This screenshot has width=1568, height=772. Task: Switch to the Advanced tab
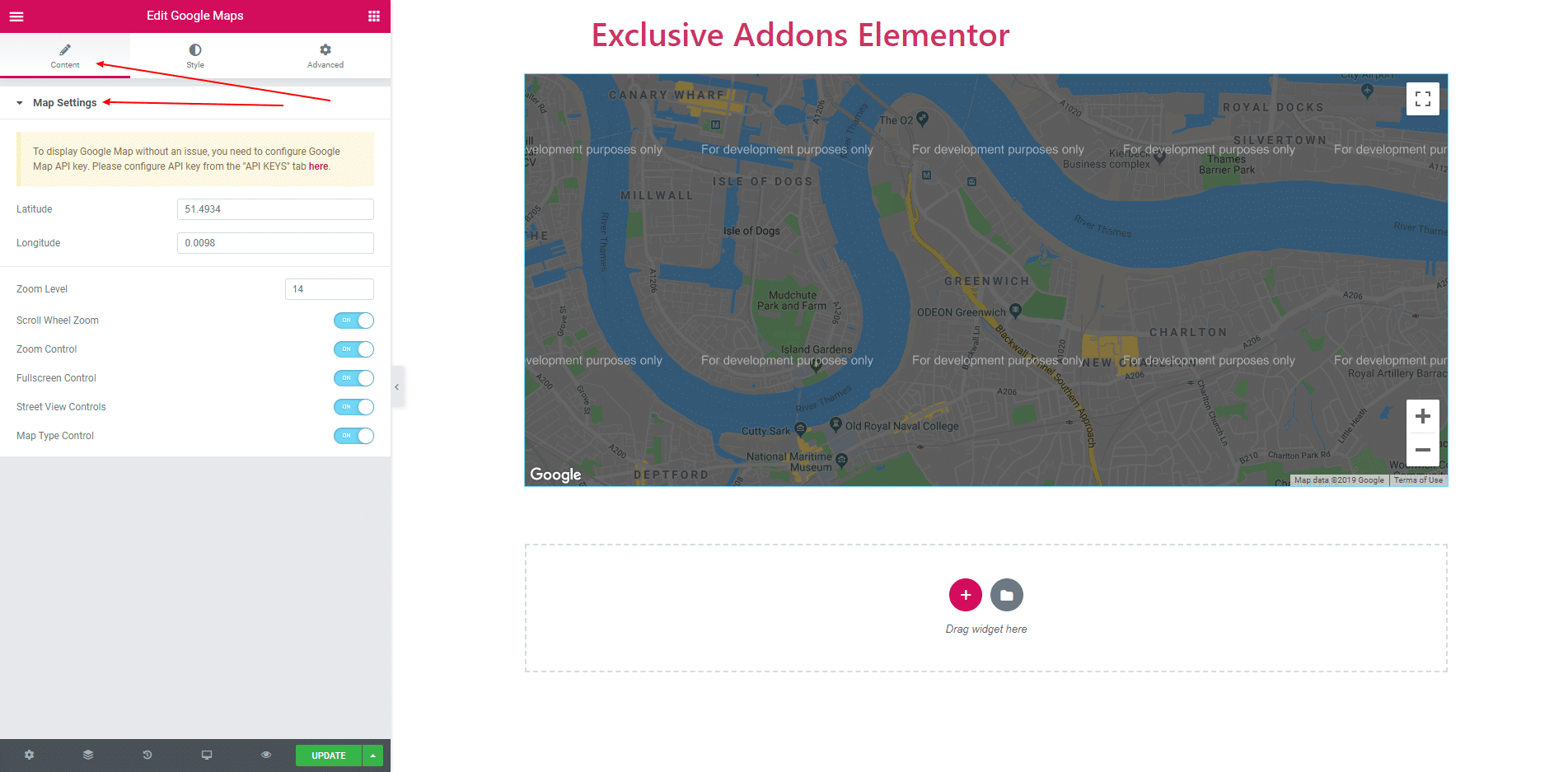325,56
